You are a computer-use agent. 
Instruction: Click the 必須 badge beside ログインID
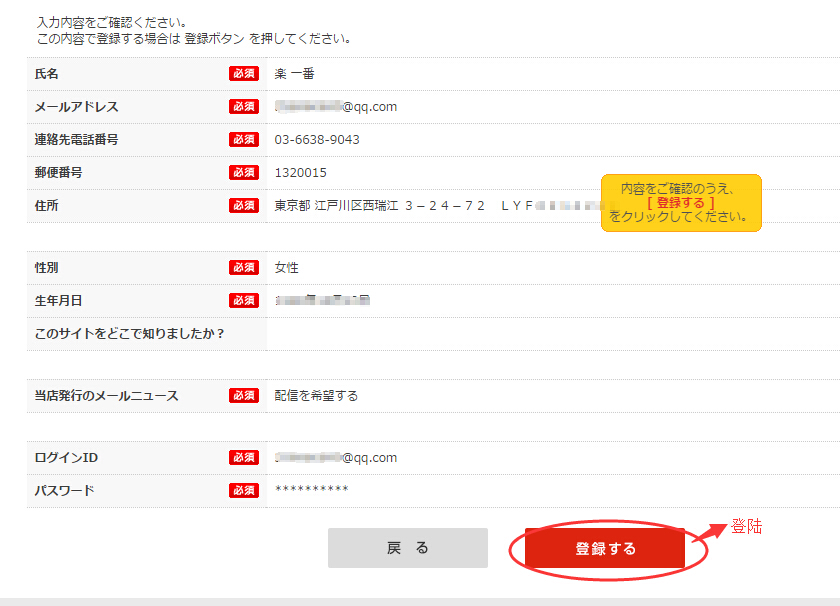pyautogui.click(x=244, y=458)
